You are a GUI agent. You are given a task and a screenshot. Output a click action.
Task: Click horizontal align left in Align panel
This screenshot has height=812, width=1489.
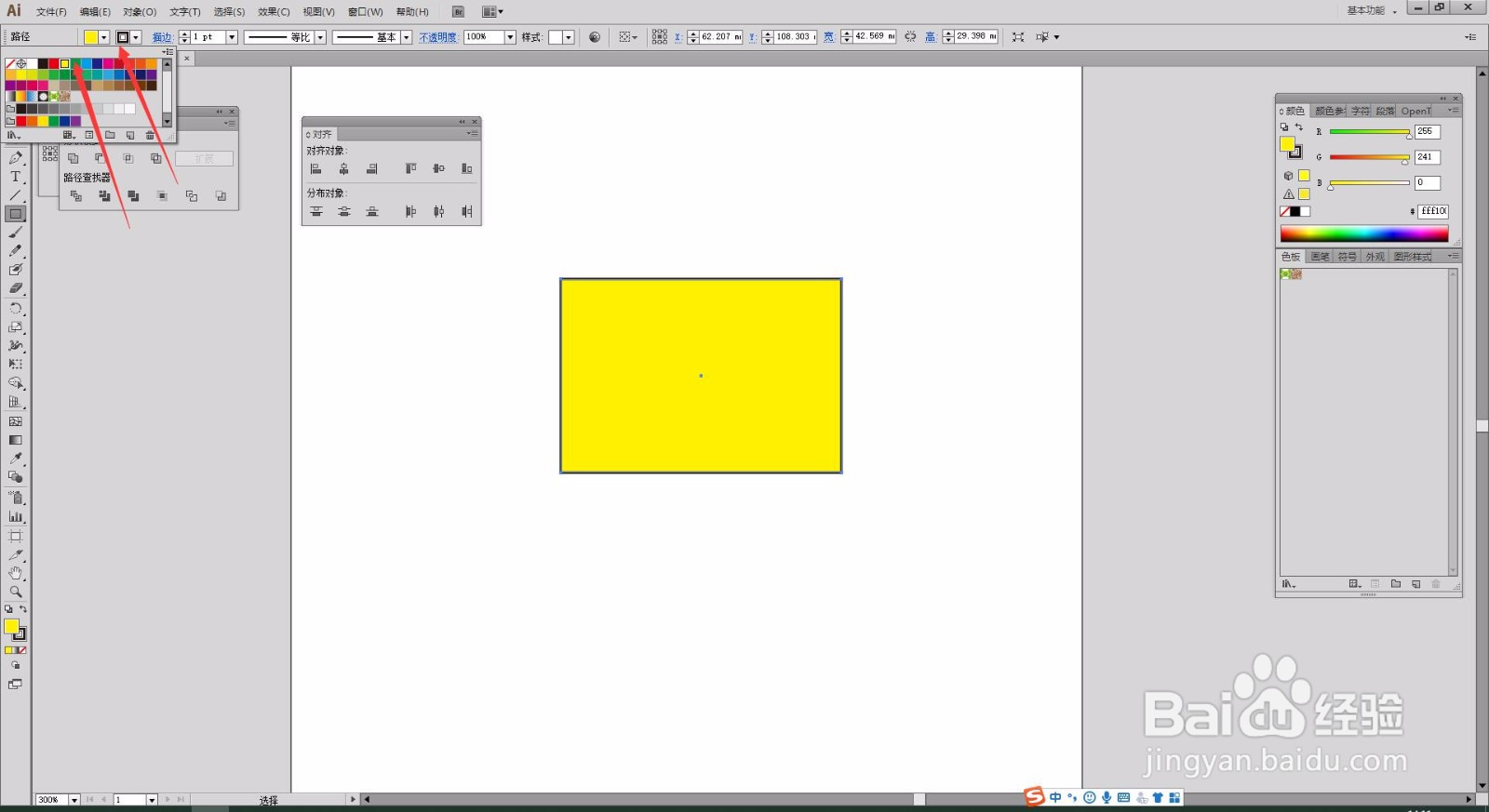click(316, 168)
